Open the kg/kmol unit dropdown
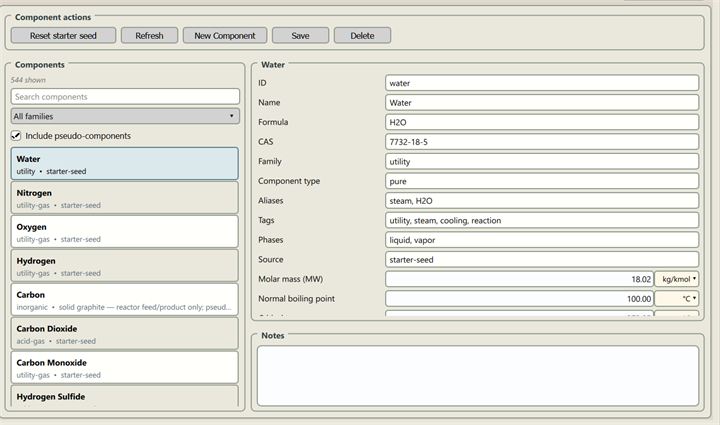 click(677, 279)
